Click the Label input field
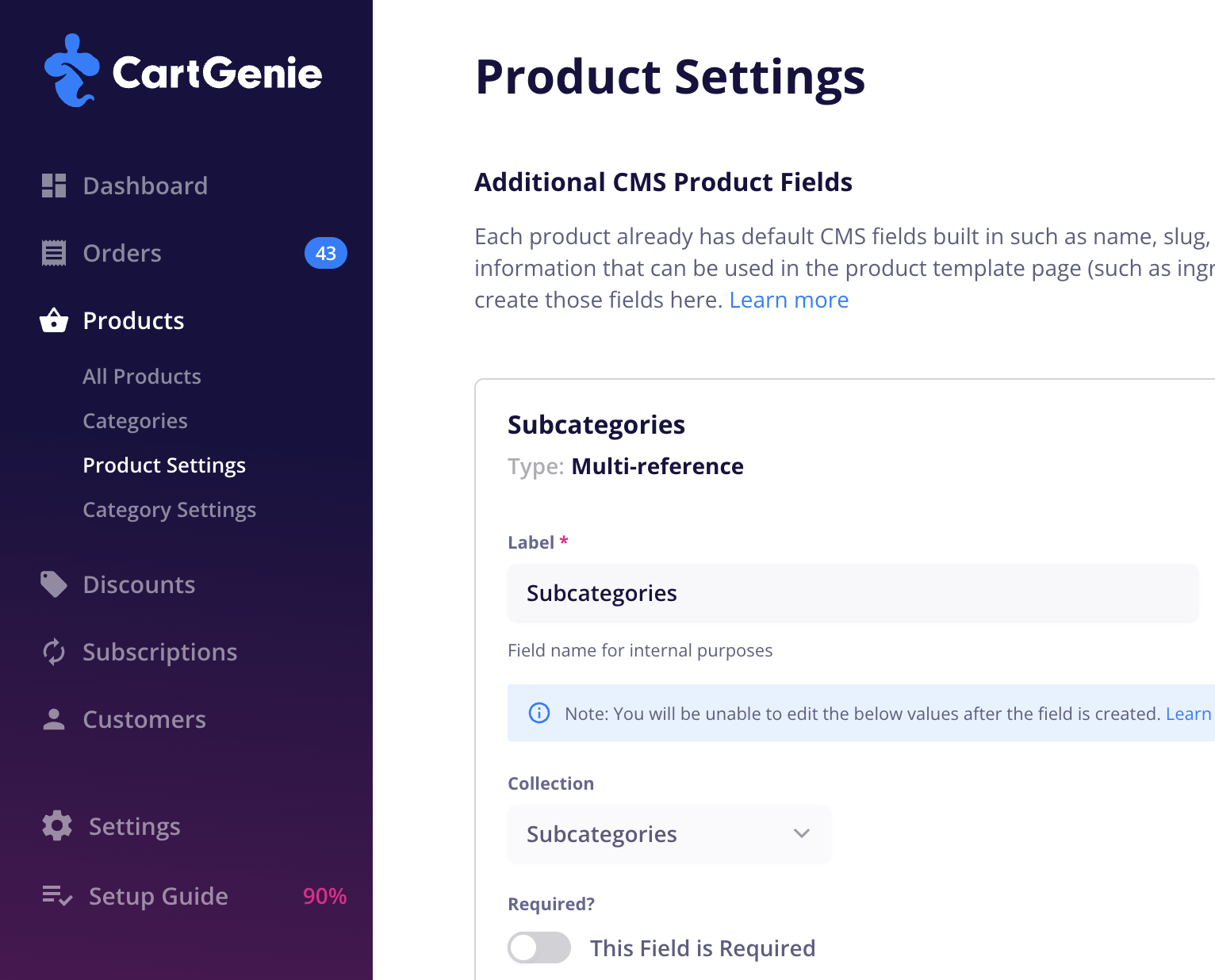 click(853, 593)
